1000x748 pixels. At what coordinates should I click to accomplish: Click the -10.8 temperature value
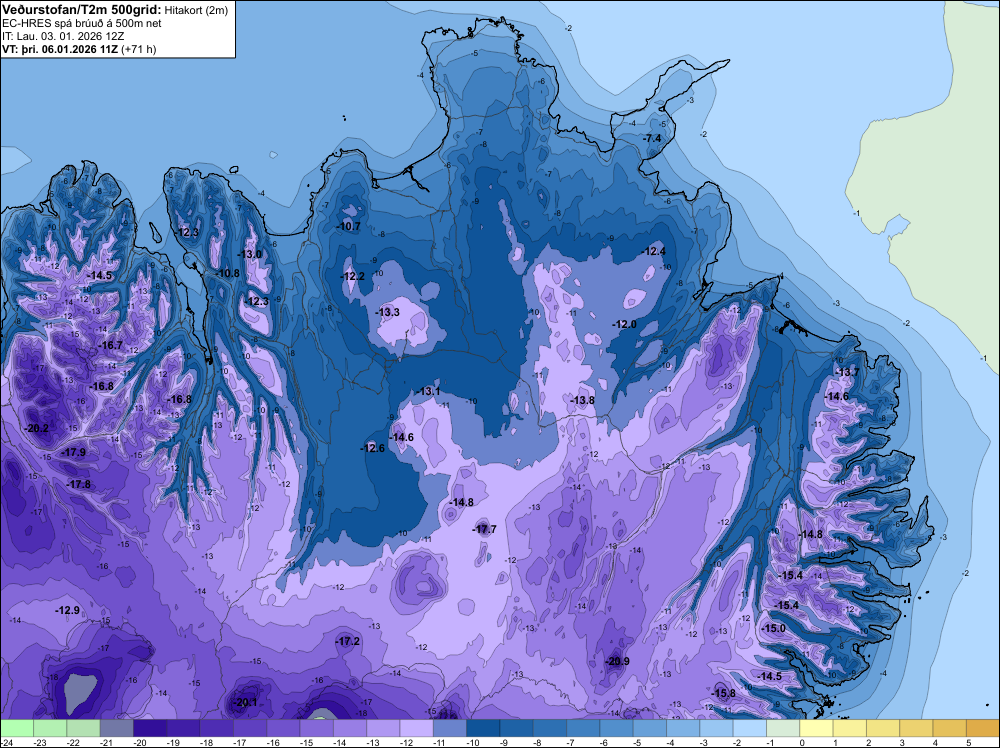228,274
